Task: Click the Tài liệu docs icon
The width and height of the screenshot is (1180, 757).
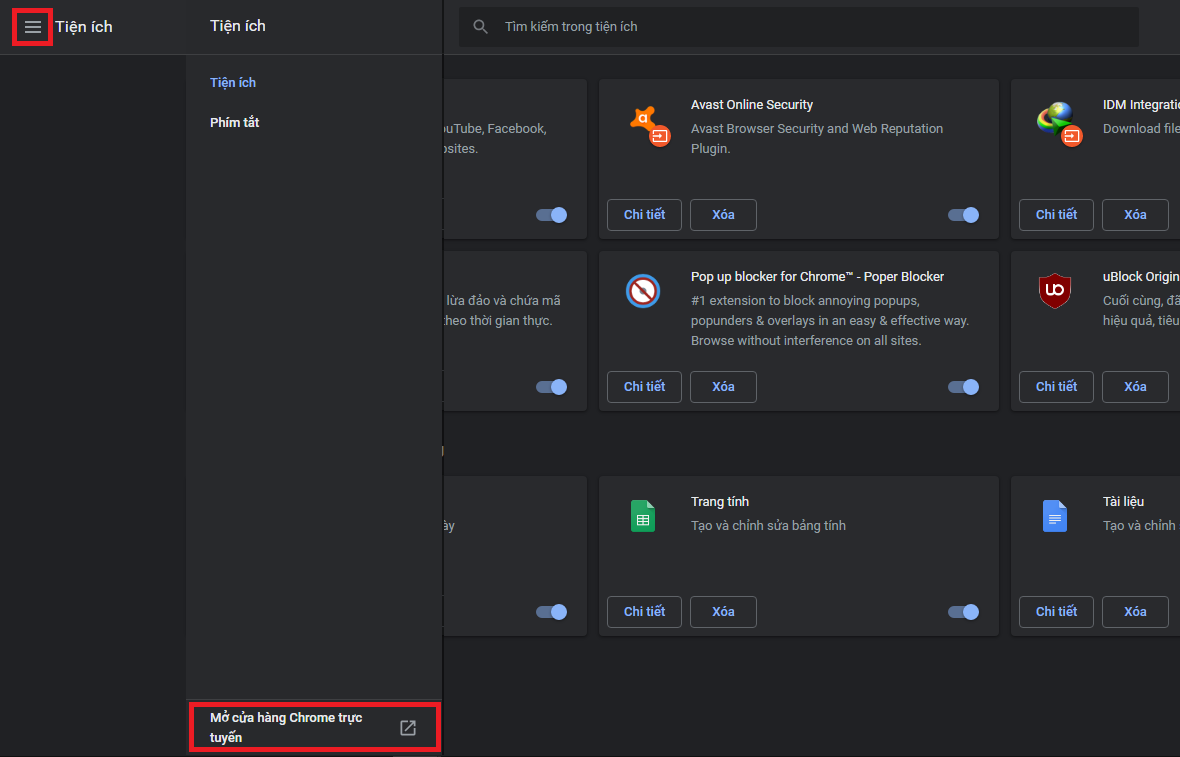Action: pos(1054,516)
